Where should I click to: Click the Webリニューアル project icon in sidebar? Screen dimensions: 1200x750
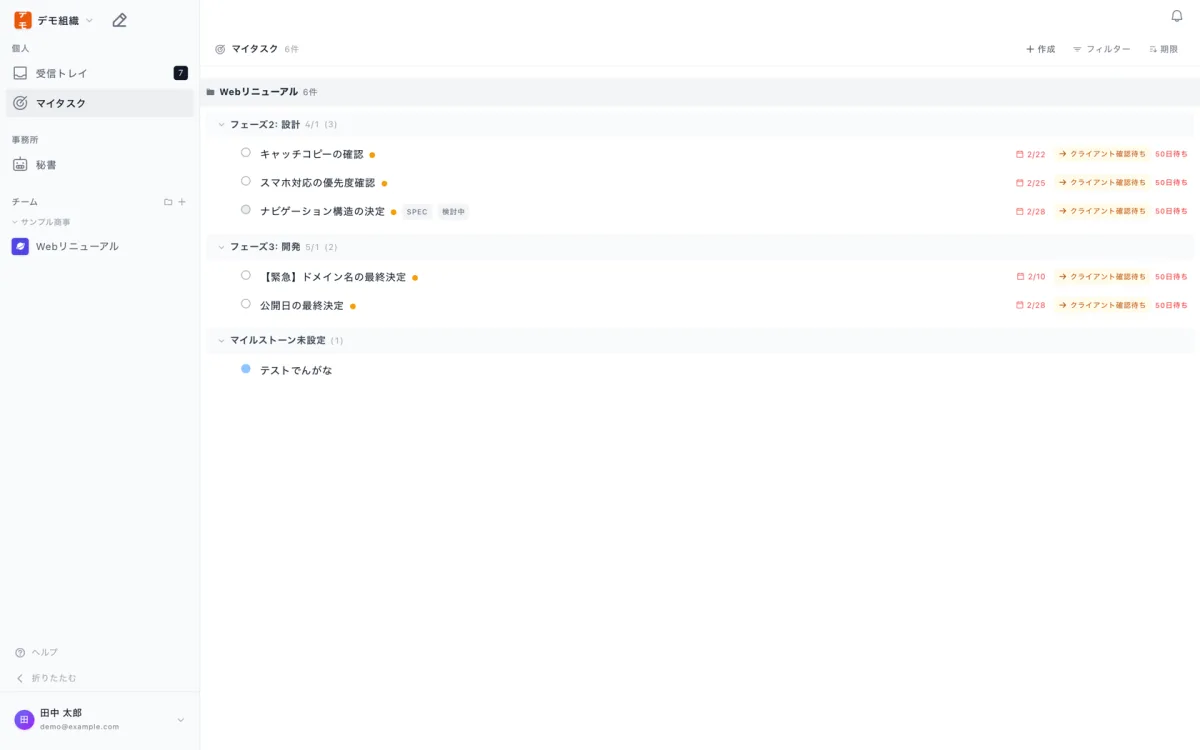[x=20, y=246]
